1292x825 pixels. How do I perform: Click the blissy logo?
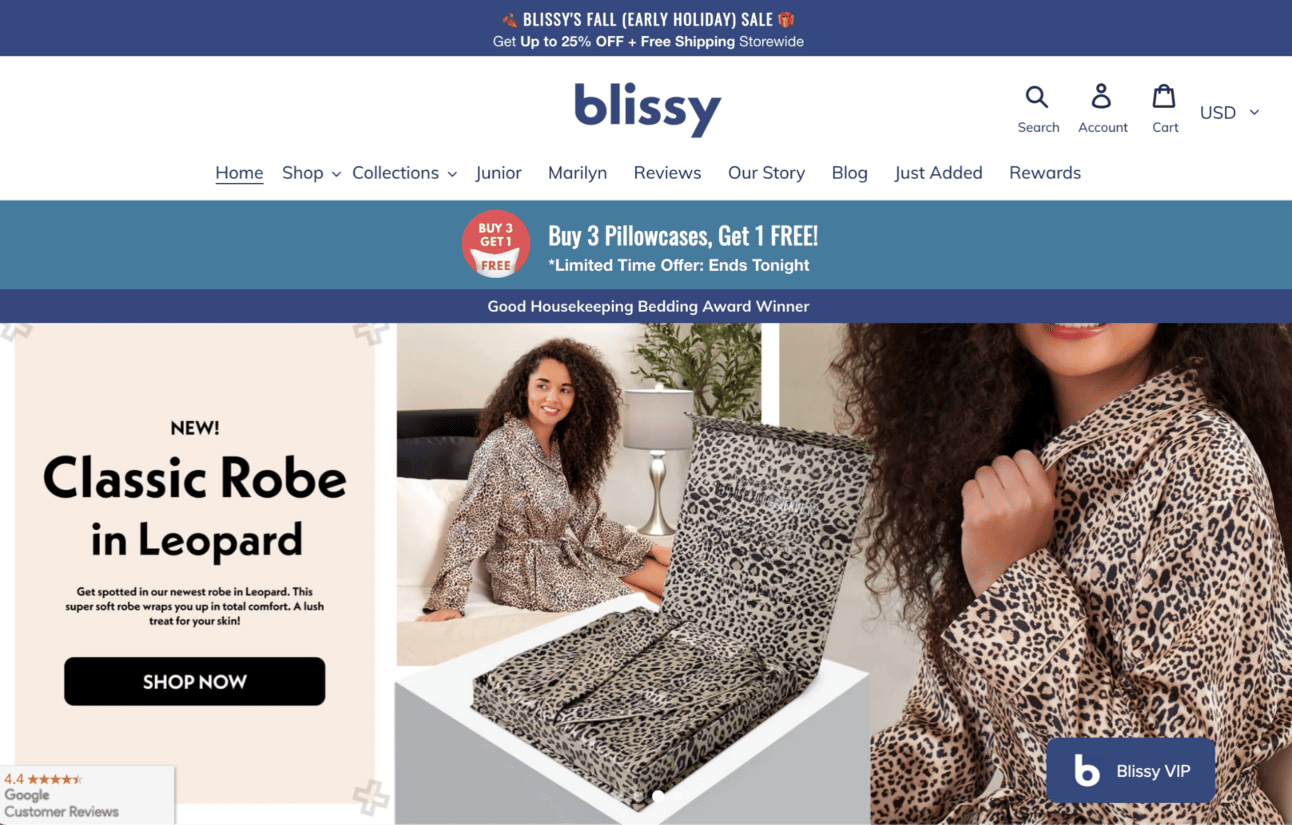click(x=647, y=108)
